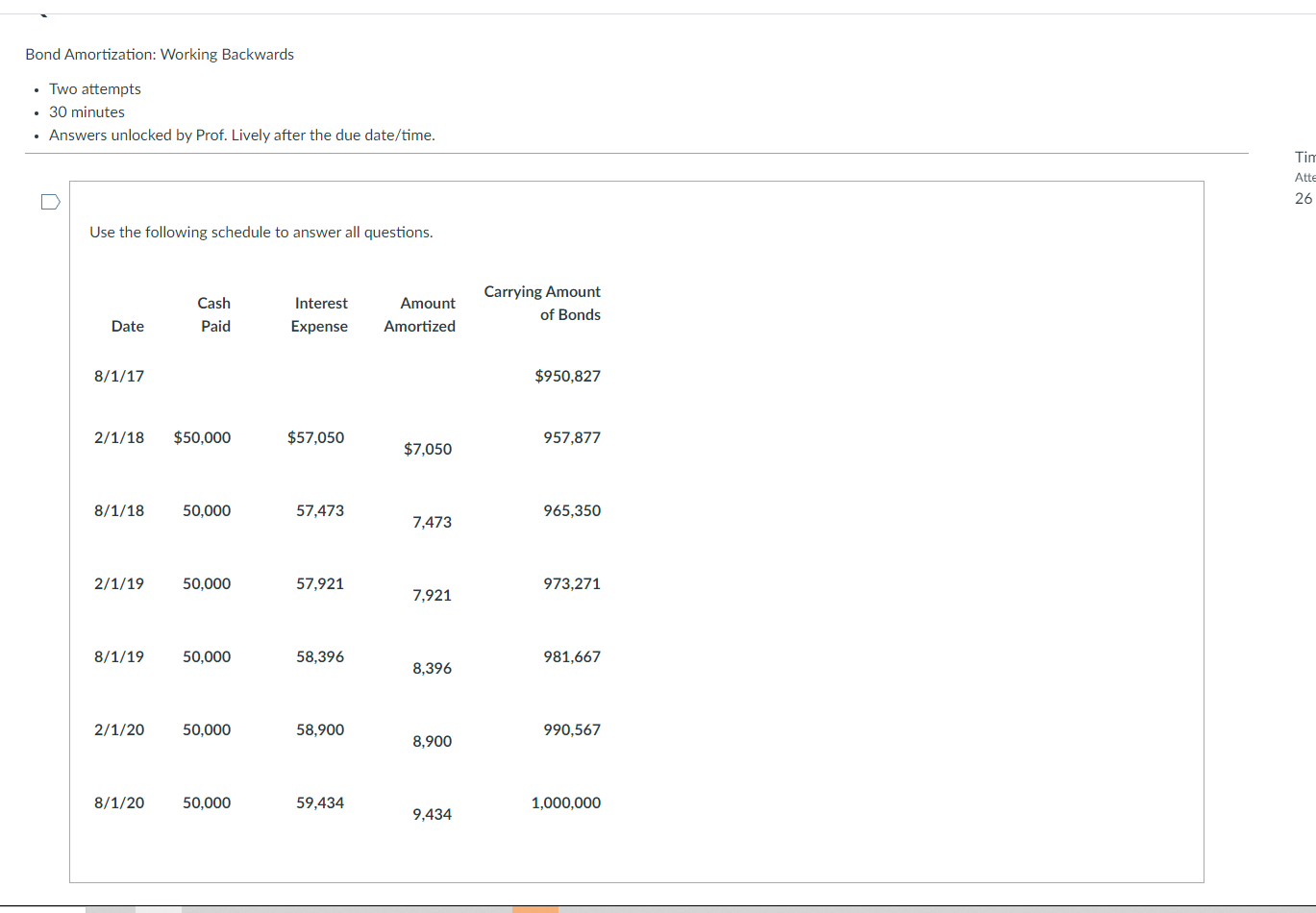This screenshot has width=1316, height=913.
Task: Click the date cell 2/1/18
Action: (x=119, y=438)
